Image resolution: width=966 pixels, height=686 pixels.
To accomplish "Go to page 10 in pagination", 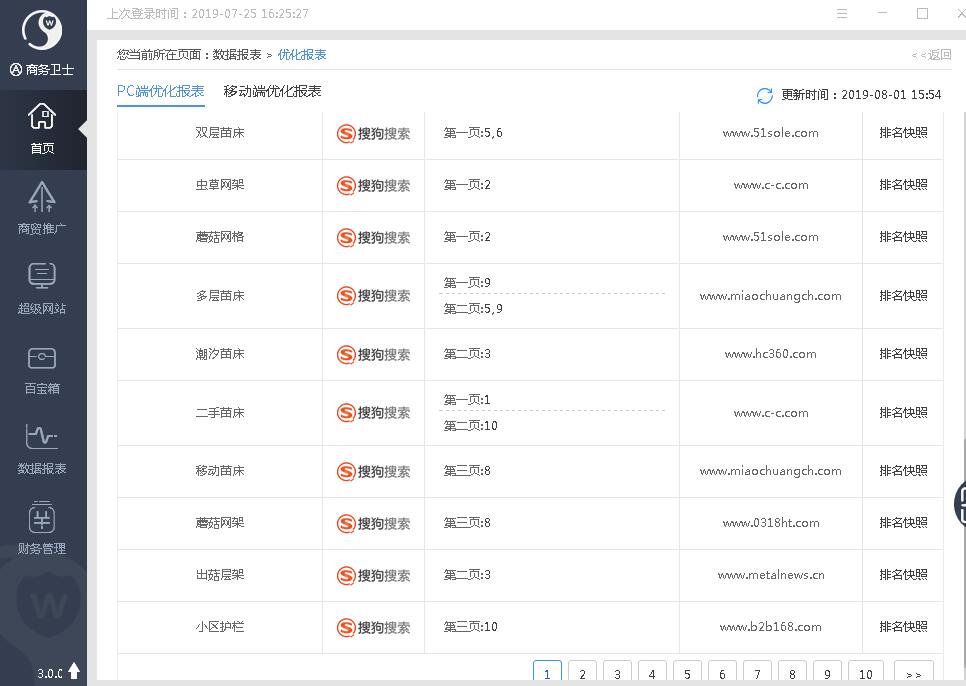I will (866, 674).
